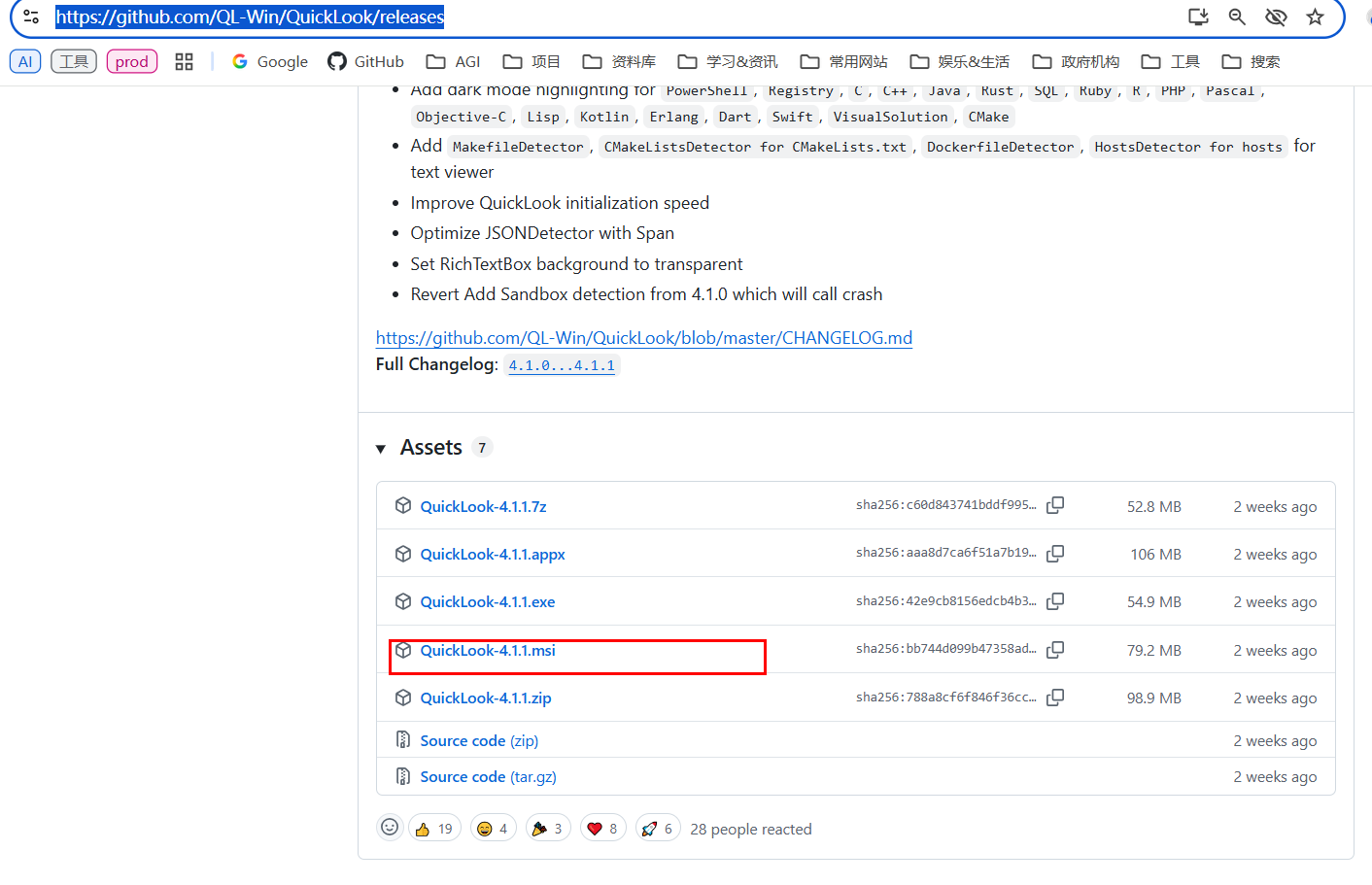The image size is (1372, 885).
Task: Click the zoom magnifier icon in address bar
Action: (1237, 17)
